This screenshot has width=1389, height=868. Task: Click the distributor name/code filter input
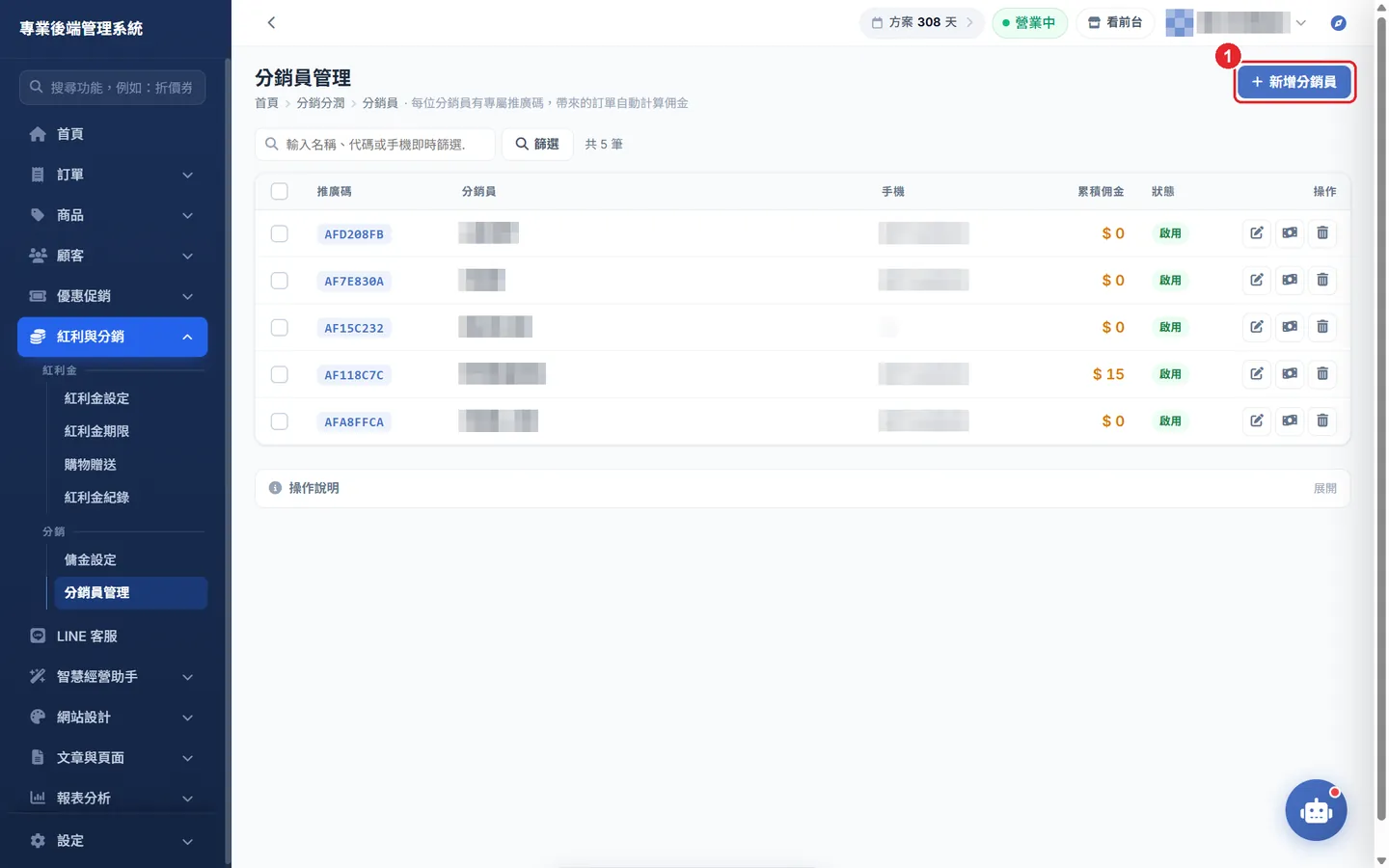375,144
